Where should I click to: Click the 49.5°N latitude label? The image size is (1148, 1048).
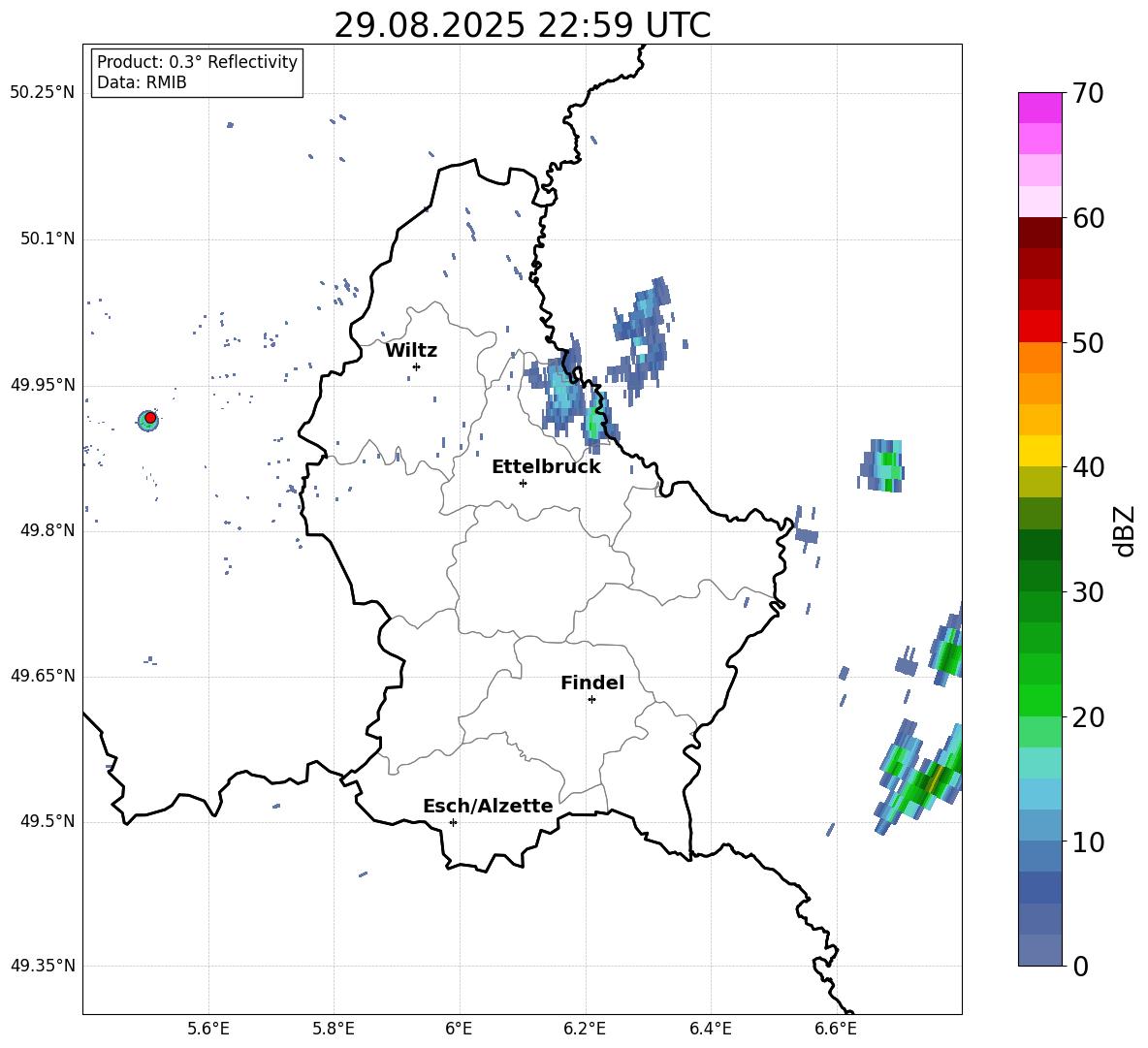[x=48, y=821]
